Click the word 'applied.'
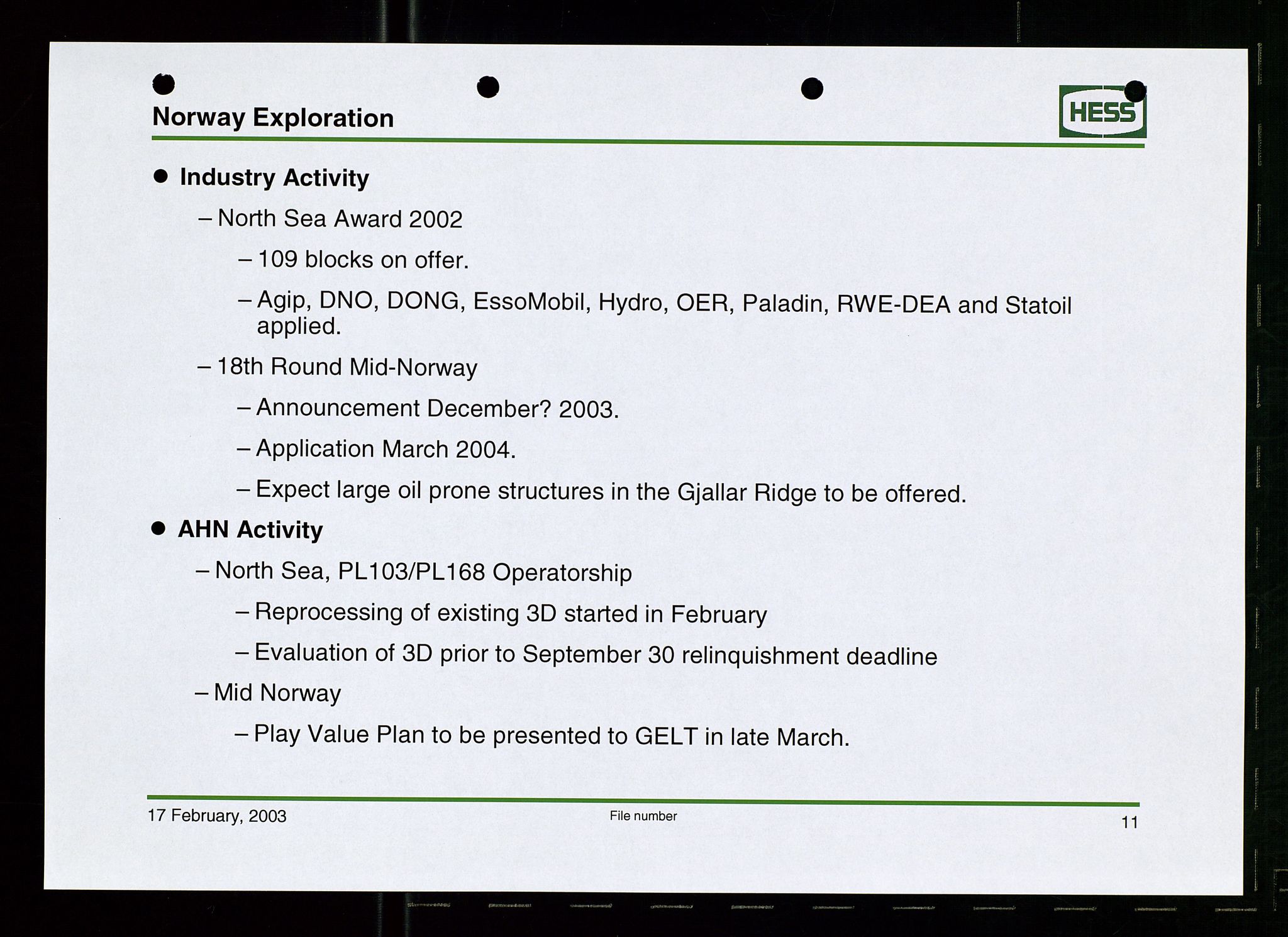 pos(299,326)
